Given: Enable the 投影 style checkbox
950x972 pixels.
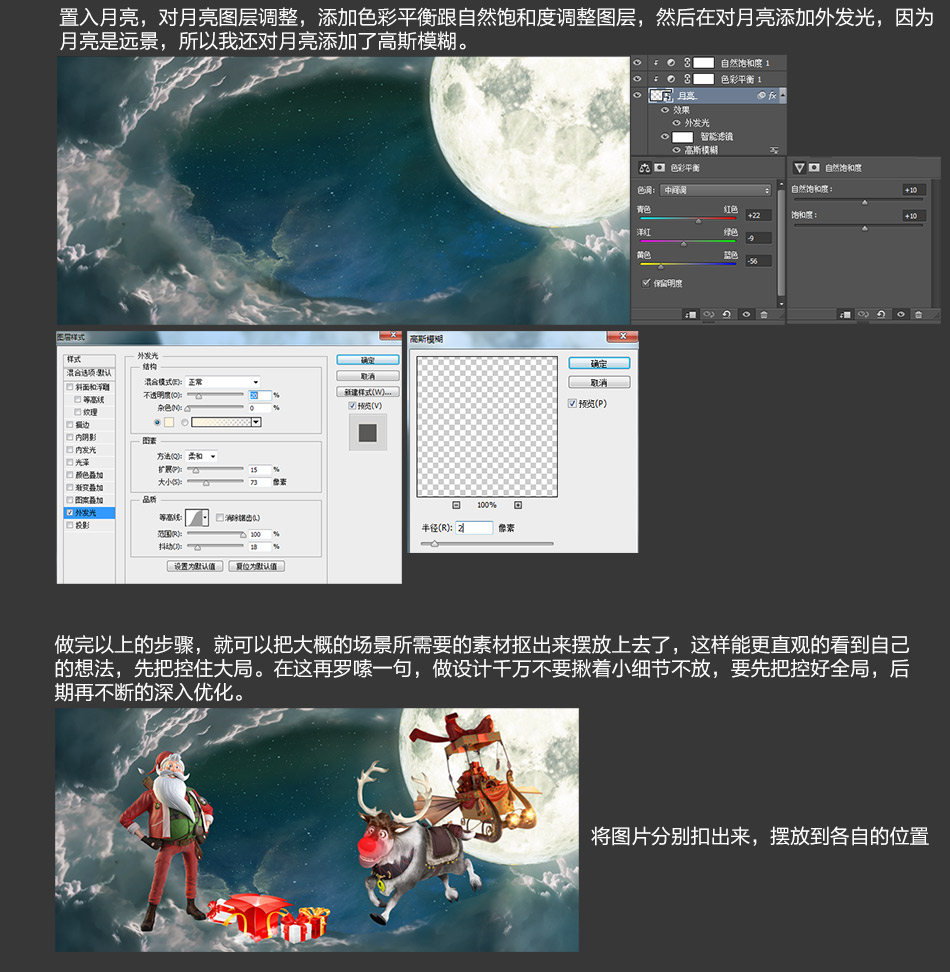Looking at the screenshot, I should click(x=69, y=525).
